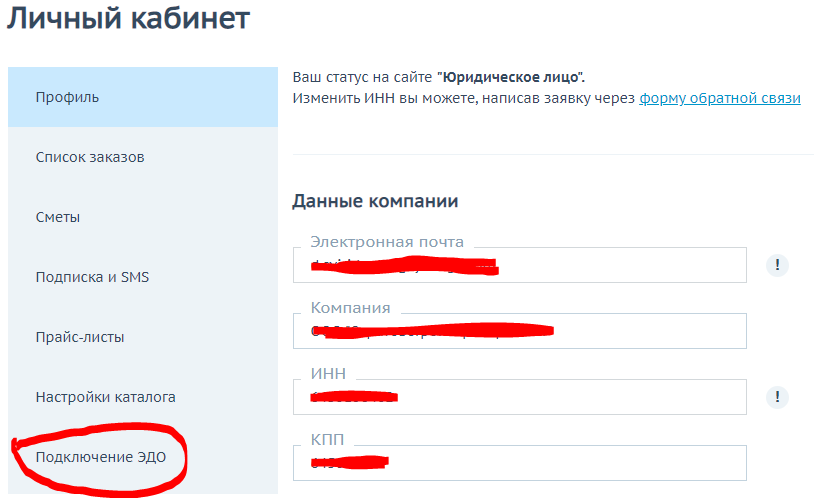Follow the форму обратной связи link
This screenshot has width=814, height=498.
720,98
